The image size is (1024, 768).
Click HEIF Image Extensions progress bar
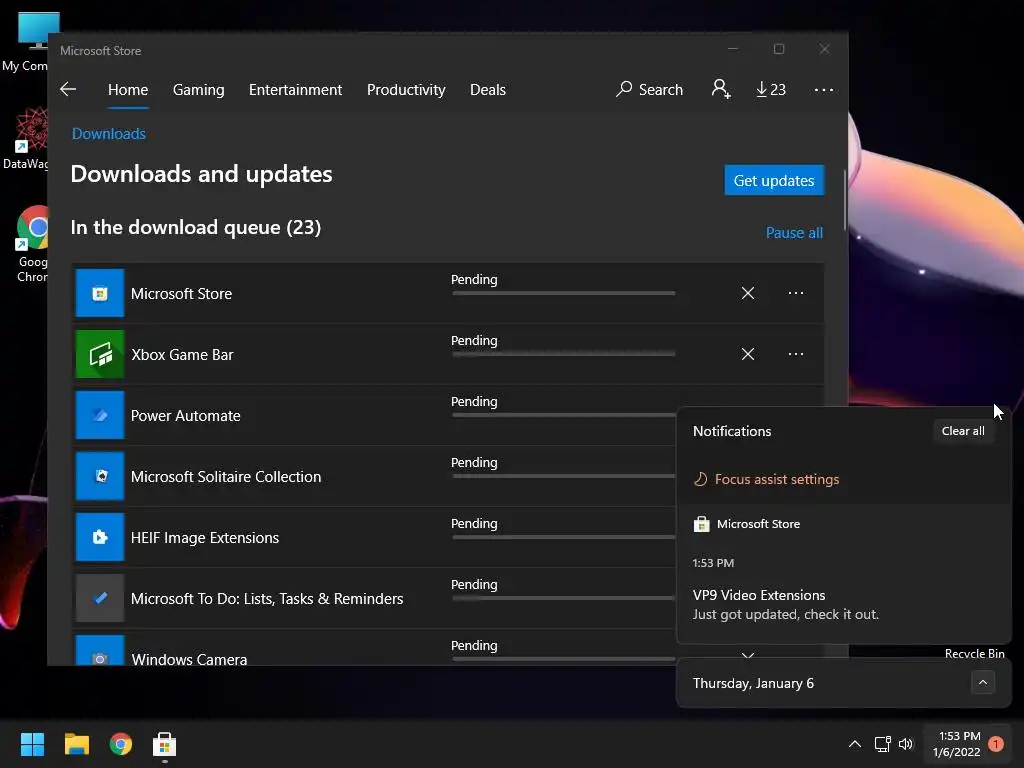pyautogui.click(x=564, y=537)
